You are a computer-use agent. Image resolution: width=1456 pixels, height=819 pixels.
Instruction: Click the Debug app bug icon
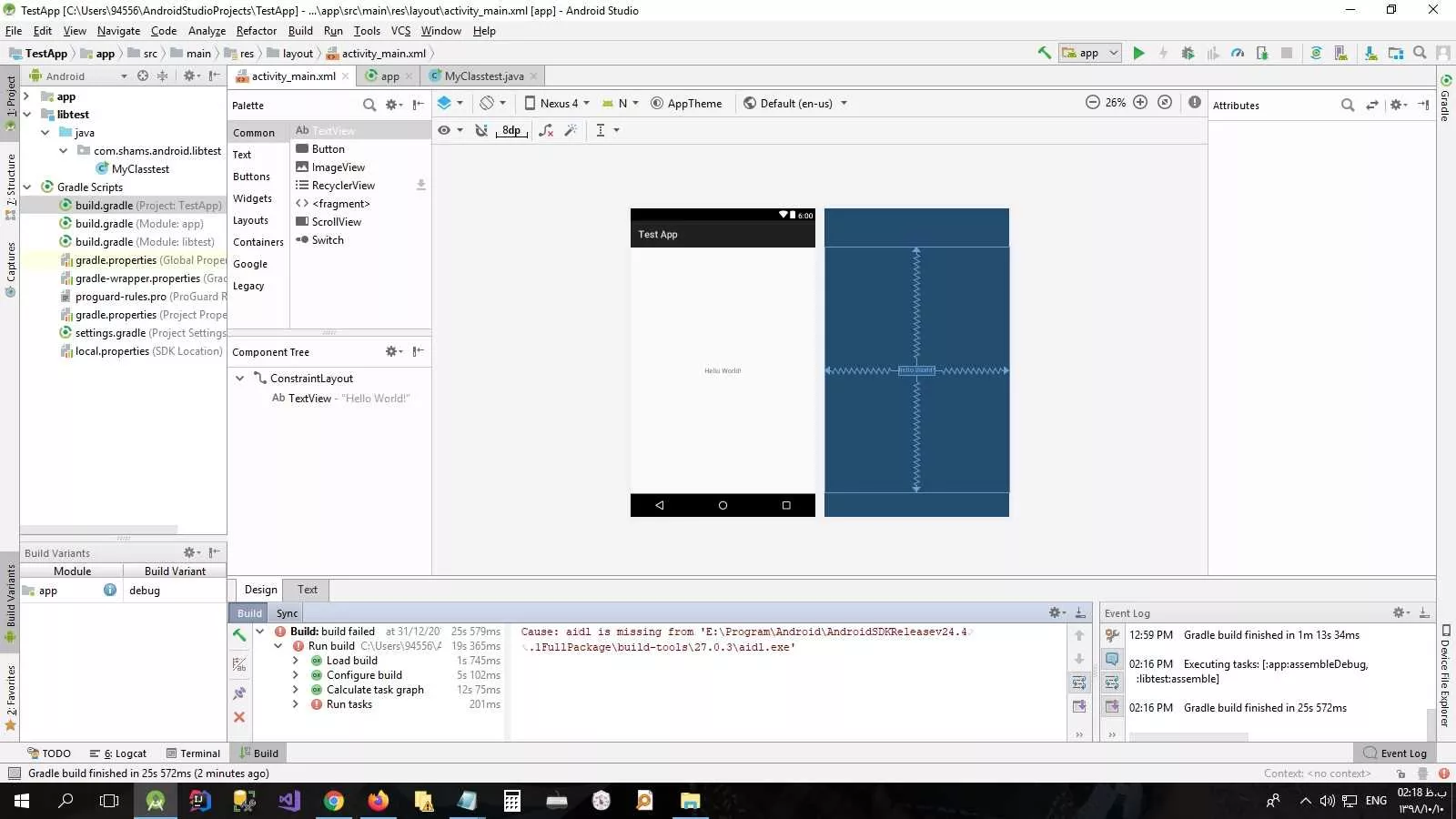pos(1188,53)
